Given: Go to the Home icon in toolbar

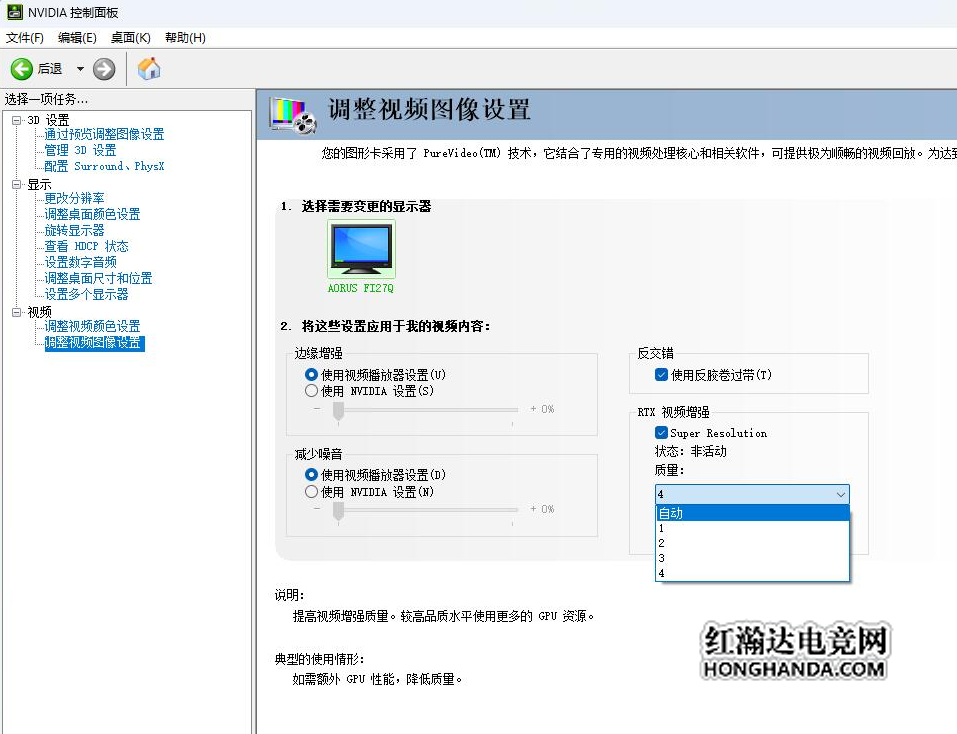Looking at the screenshot, I should click(x=149, y=68).
